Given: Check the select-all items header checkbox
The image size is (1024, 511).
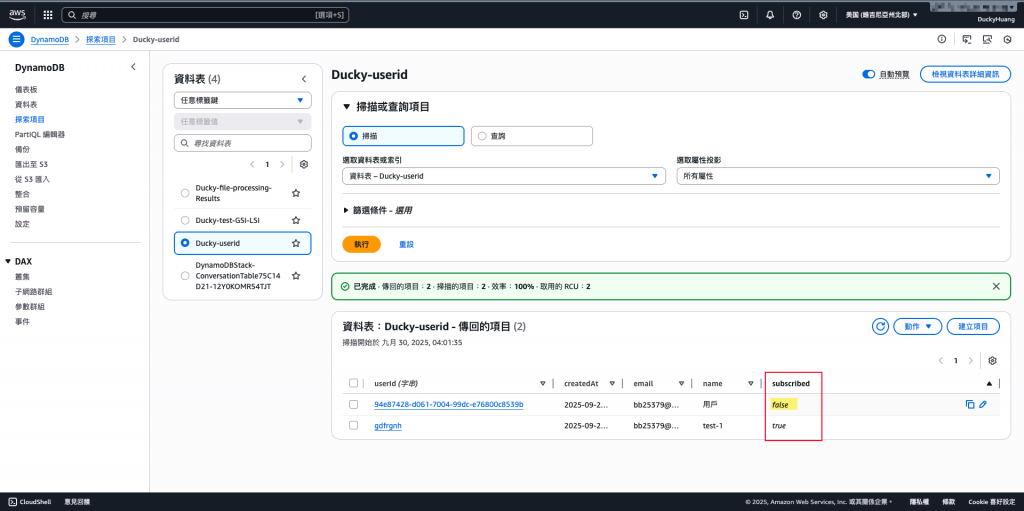Looking at the screenshot, I should (x=353, y=384).
